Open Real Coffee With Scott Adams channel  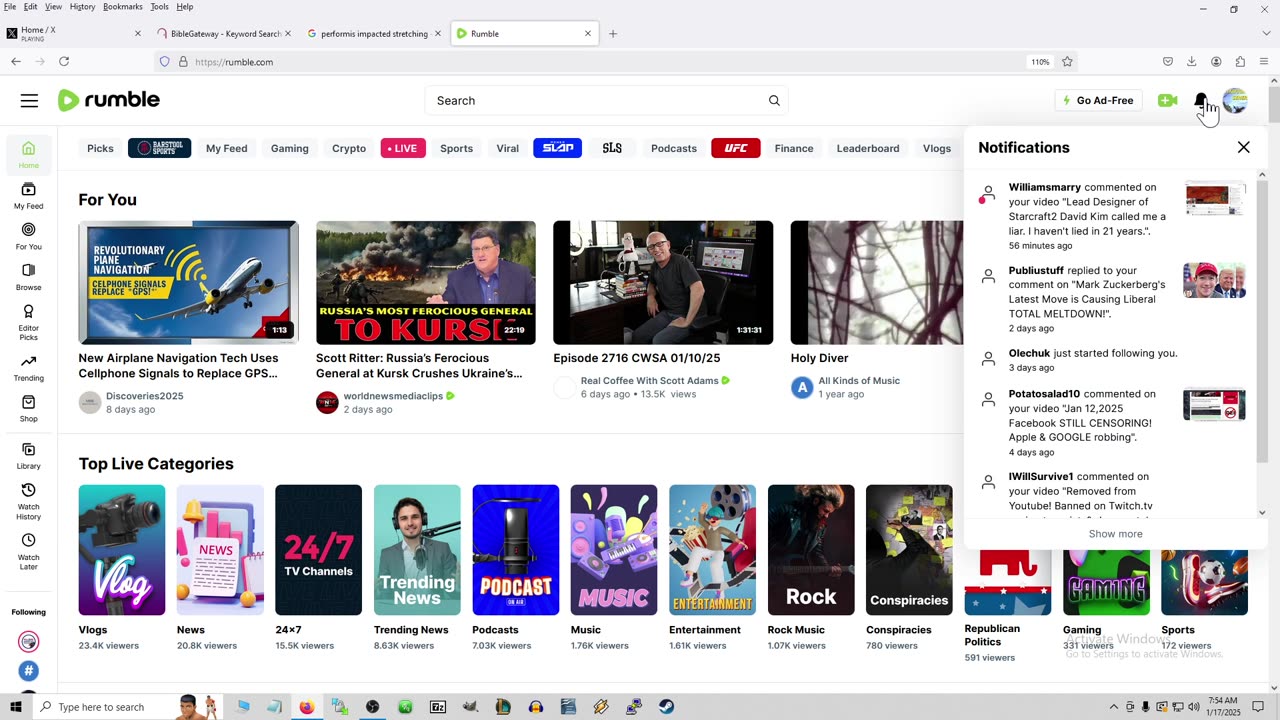click(649, 381)
